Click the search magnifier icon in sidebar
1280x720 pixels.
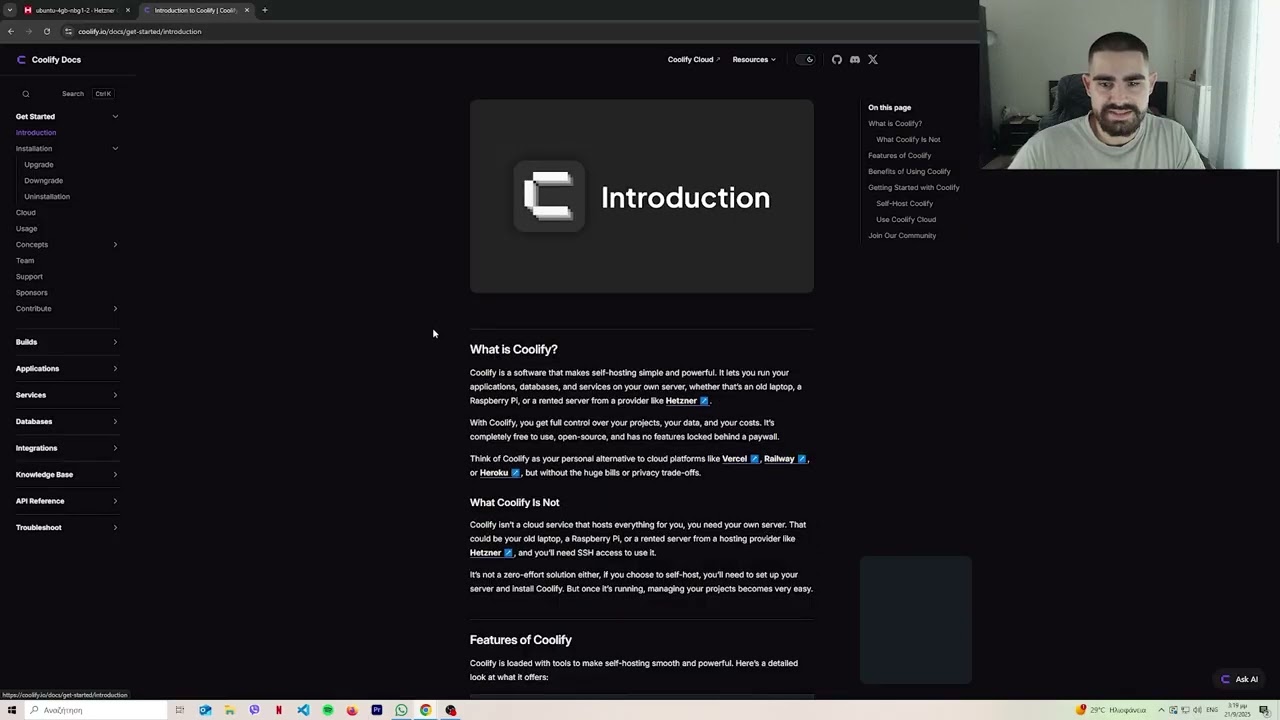coord(26,94)
